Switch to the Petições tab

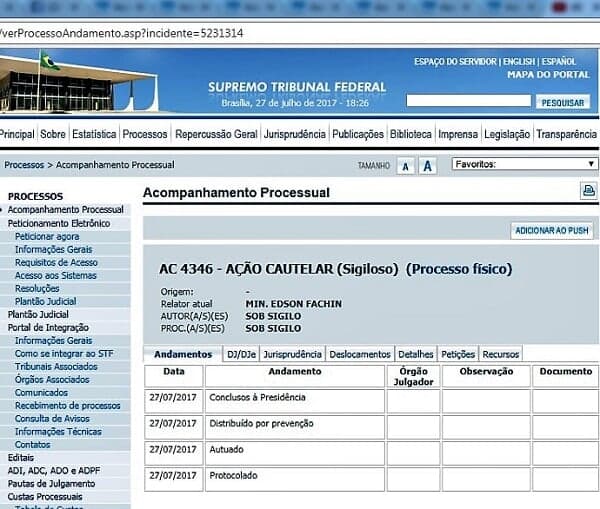(457, 354)
